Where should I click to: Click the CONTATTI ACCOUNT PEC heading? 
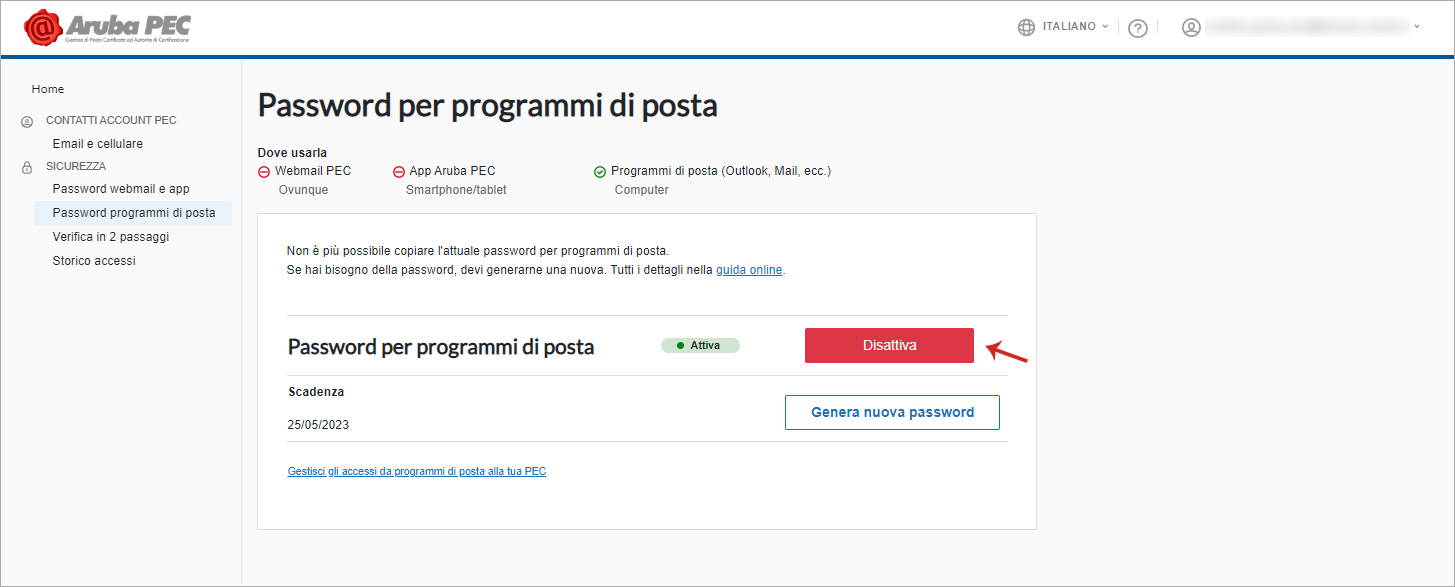click(x=111, y=120)
